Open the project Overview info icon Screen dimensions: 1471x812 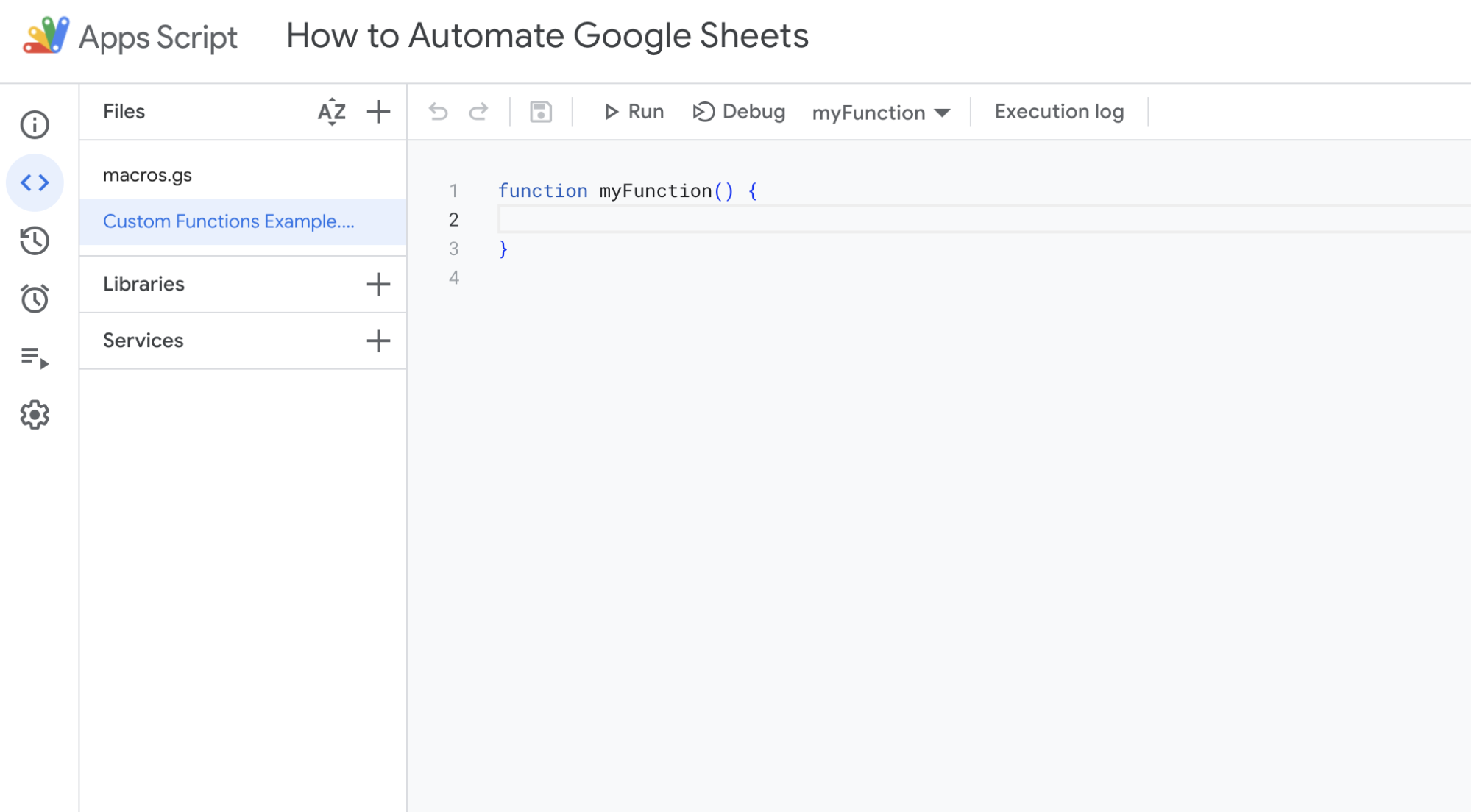tap(35, 124)
